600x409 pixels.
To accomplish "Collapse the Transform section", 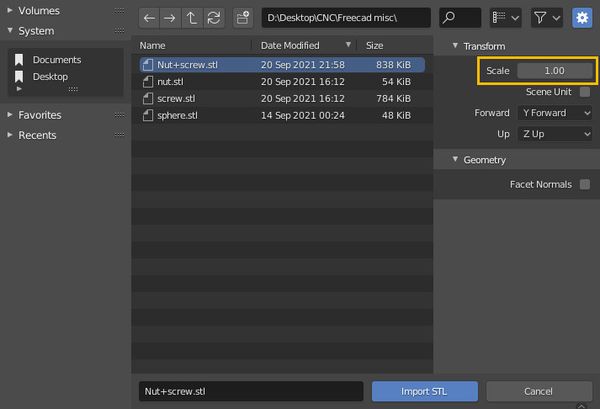I will point(455,46).
